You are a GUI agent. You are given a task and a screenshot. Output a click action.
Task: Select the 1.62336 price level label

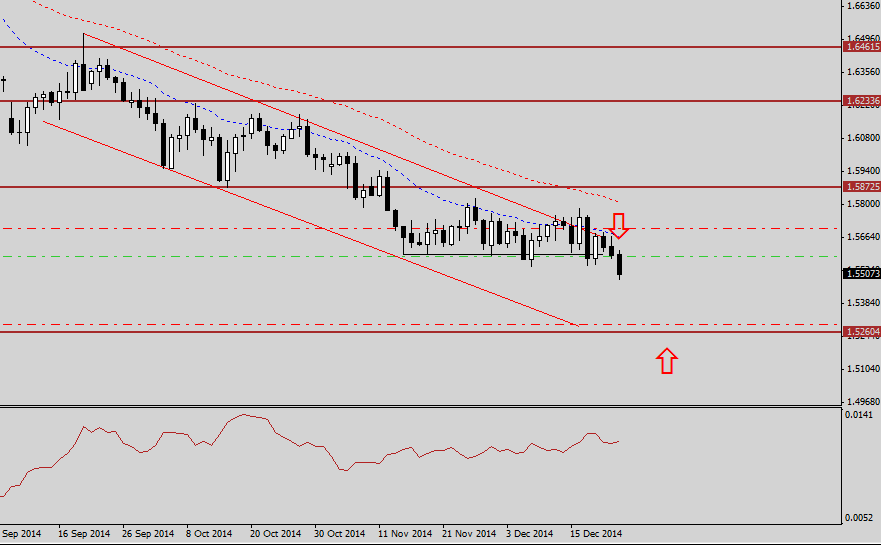(861, 101)
